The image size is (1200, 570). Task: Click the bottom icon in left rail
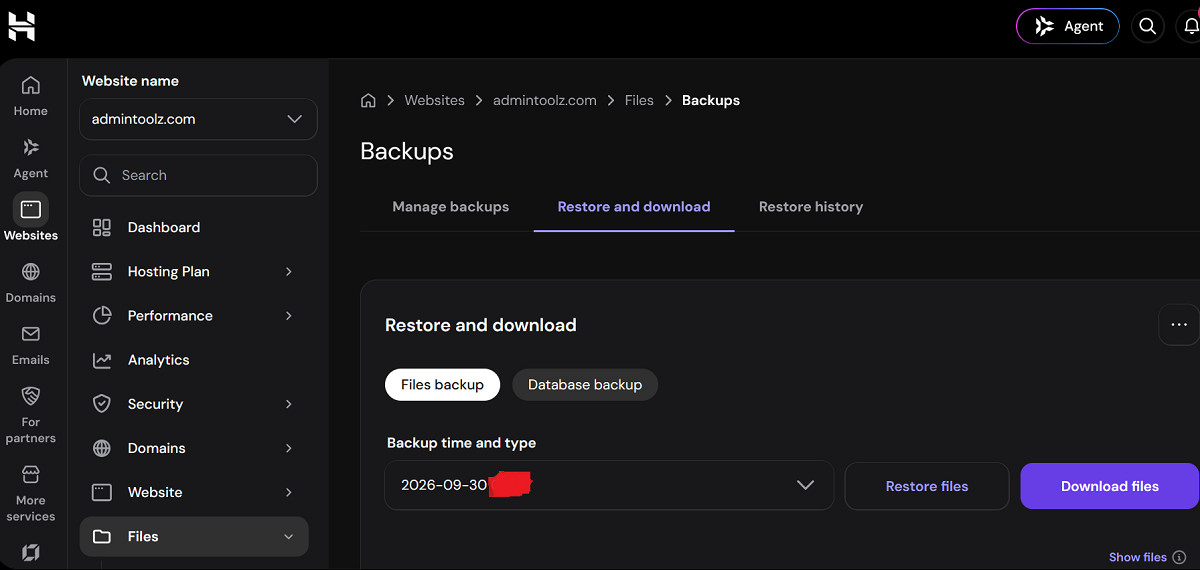(31, 552)
